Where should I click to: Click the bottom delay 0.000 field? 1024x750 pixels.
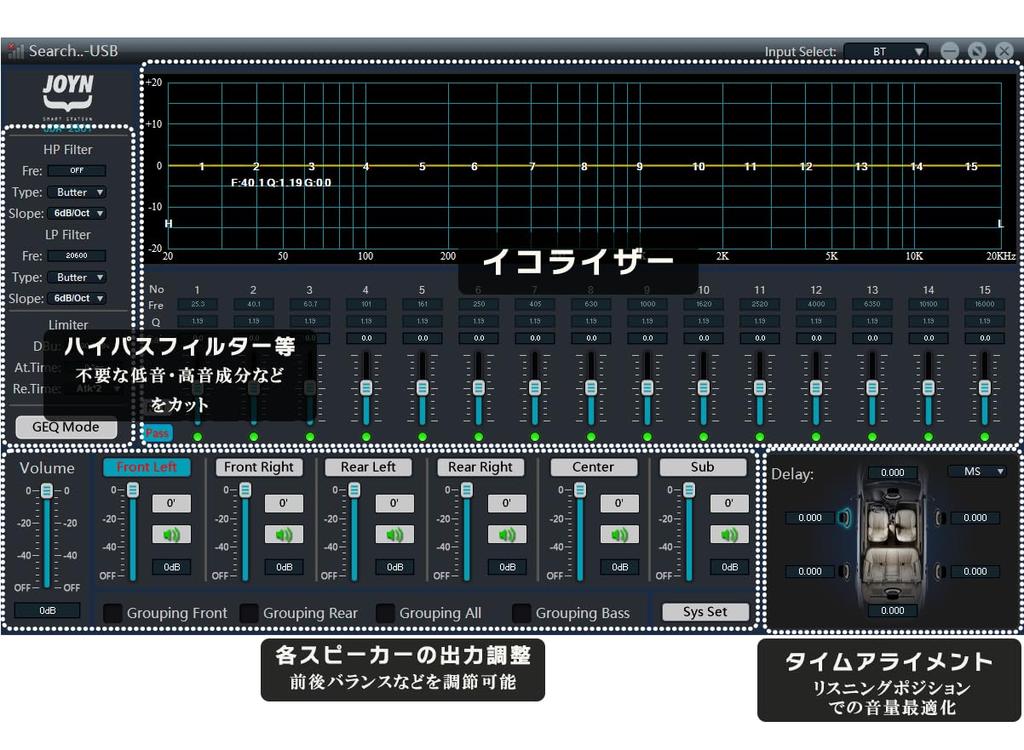pos(893,610)
